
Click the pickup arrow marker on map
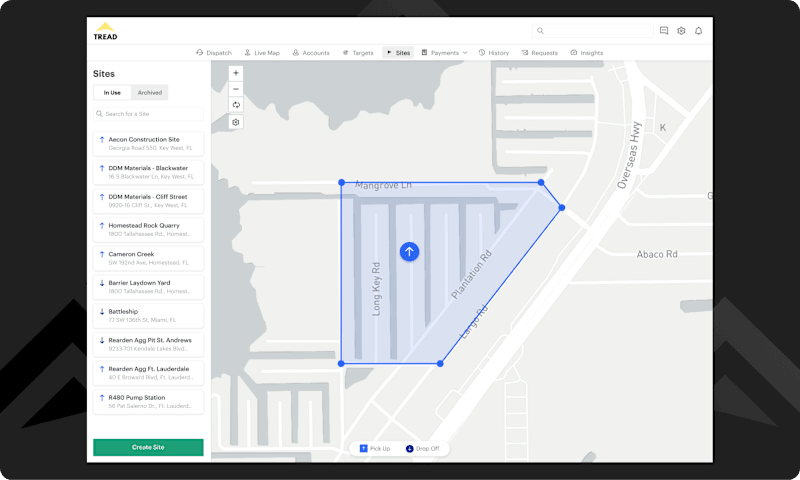pyautogui.click(x=409, y=251)
